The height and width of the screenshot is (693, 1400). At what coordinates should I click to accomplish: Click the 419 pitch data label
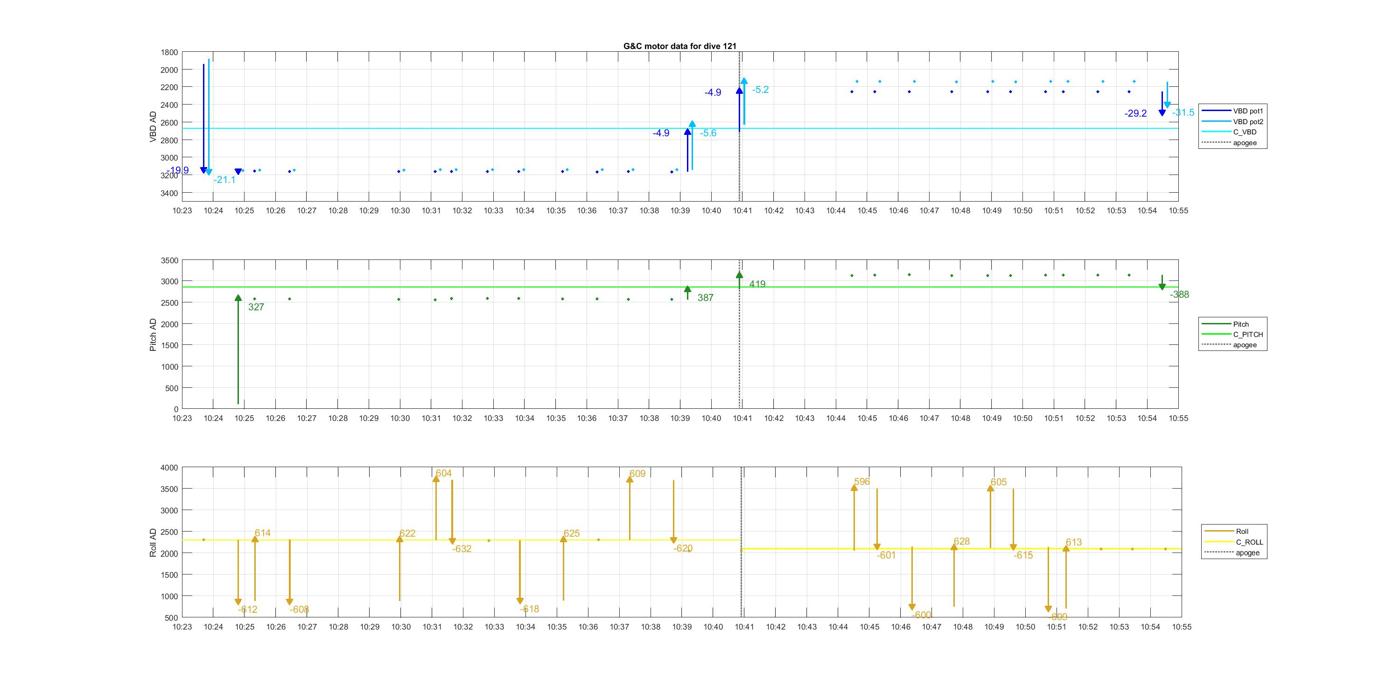pyautogui.click(x=757, y=285)
